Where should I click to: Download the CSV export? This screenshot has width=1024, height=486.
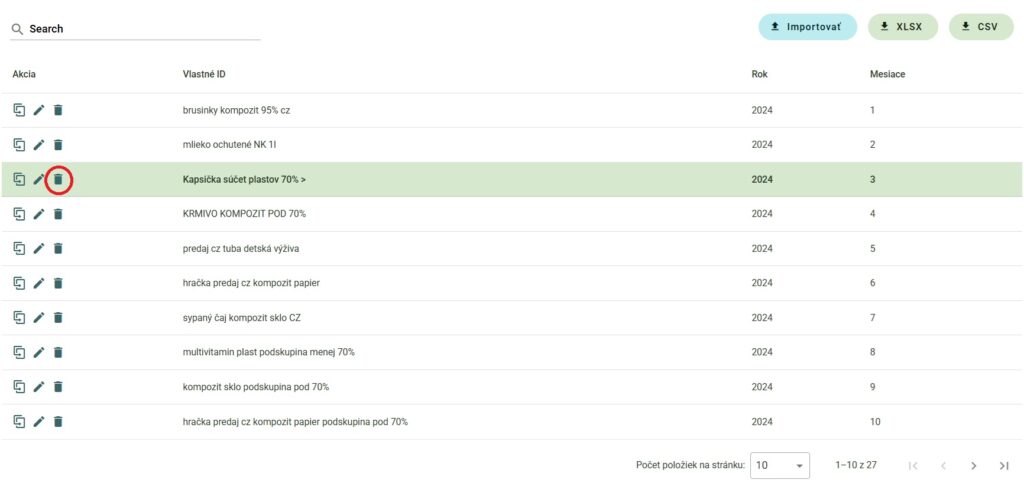980,27
